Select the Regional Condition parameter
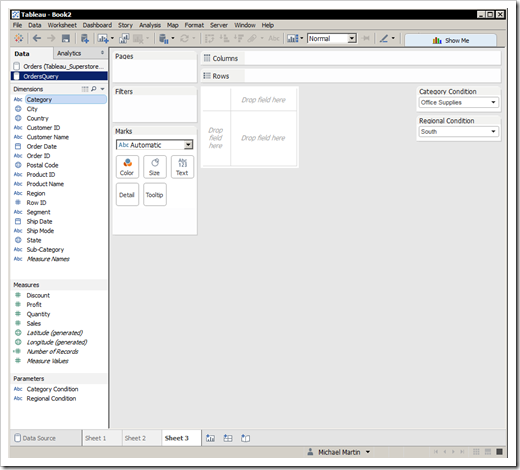 tap(51, 398)
